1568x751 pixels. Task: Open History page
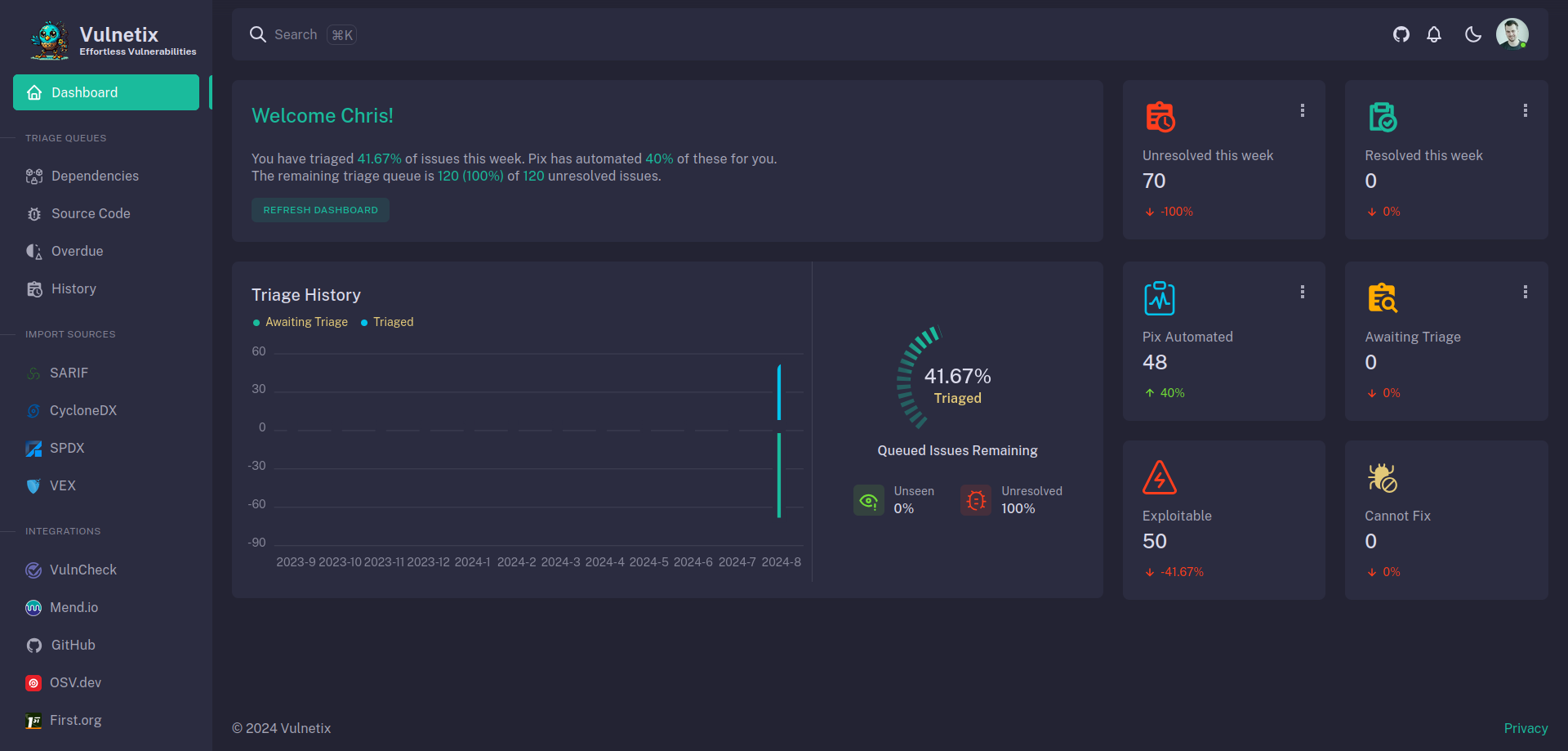tap(106, 288)
